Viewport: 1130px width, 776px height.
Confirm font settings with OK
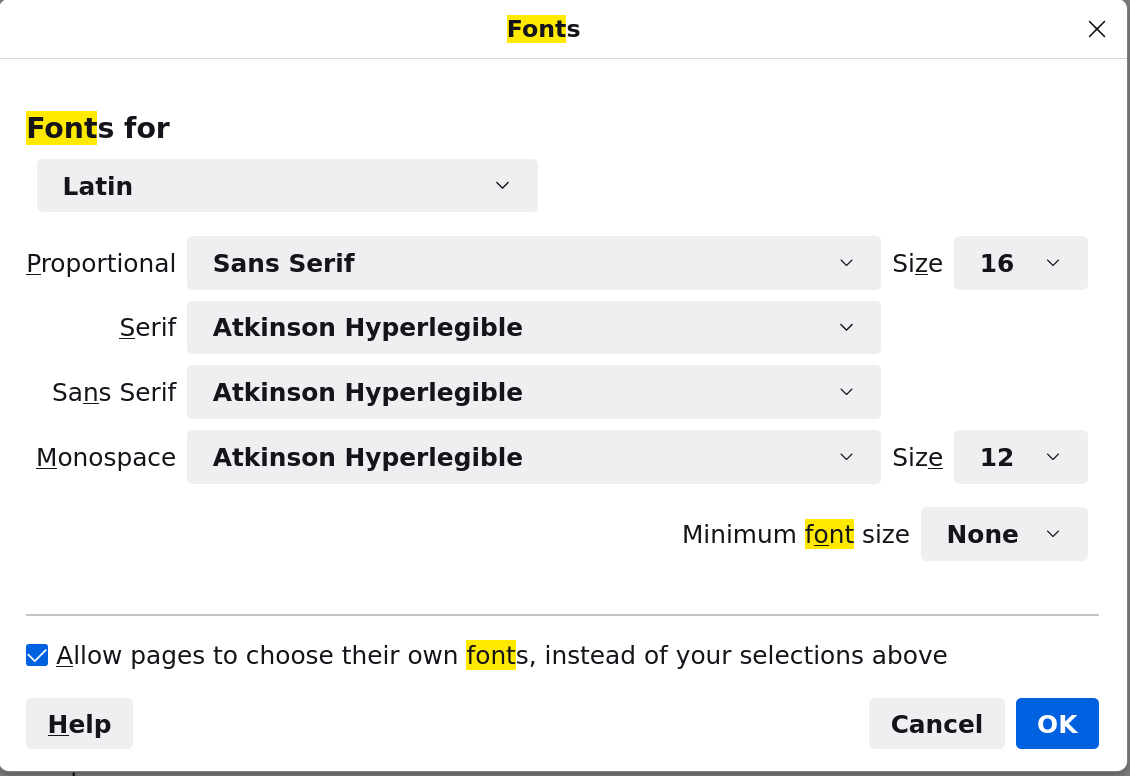coord(1057,724)
